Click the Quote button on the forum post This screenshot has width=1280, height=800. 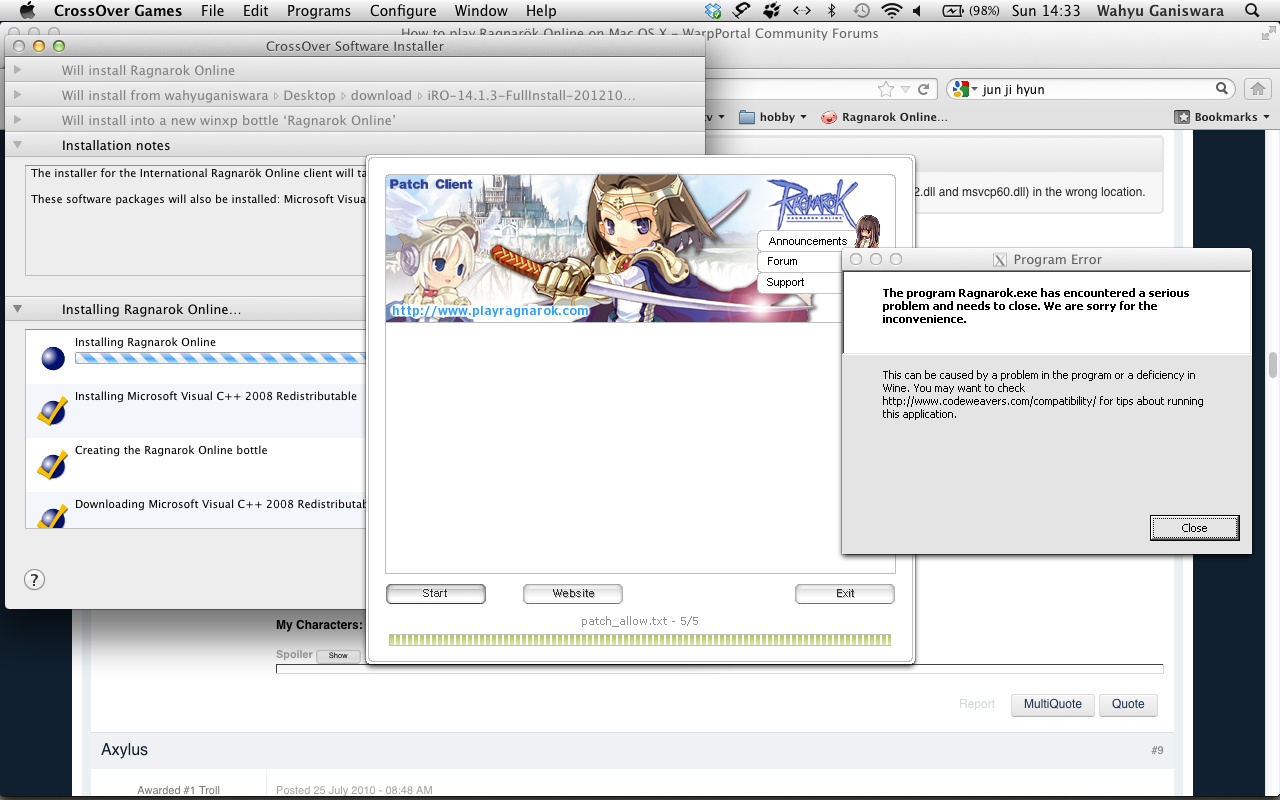[1128, 704]
